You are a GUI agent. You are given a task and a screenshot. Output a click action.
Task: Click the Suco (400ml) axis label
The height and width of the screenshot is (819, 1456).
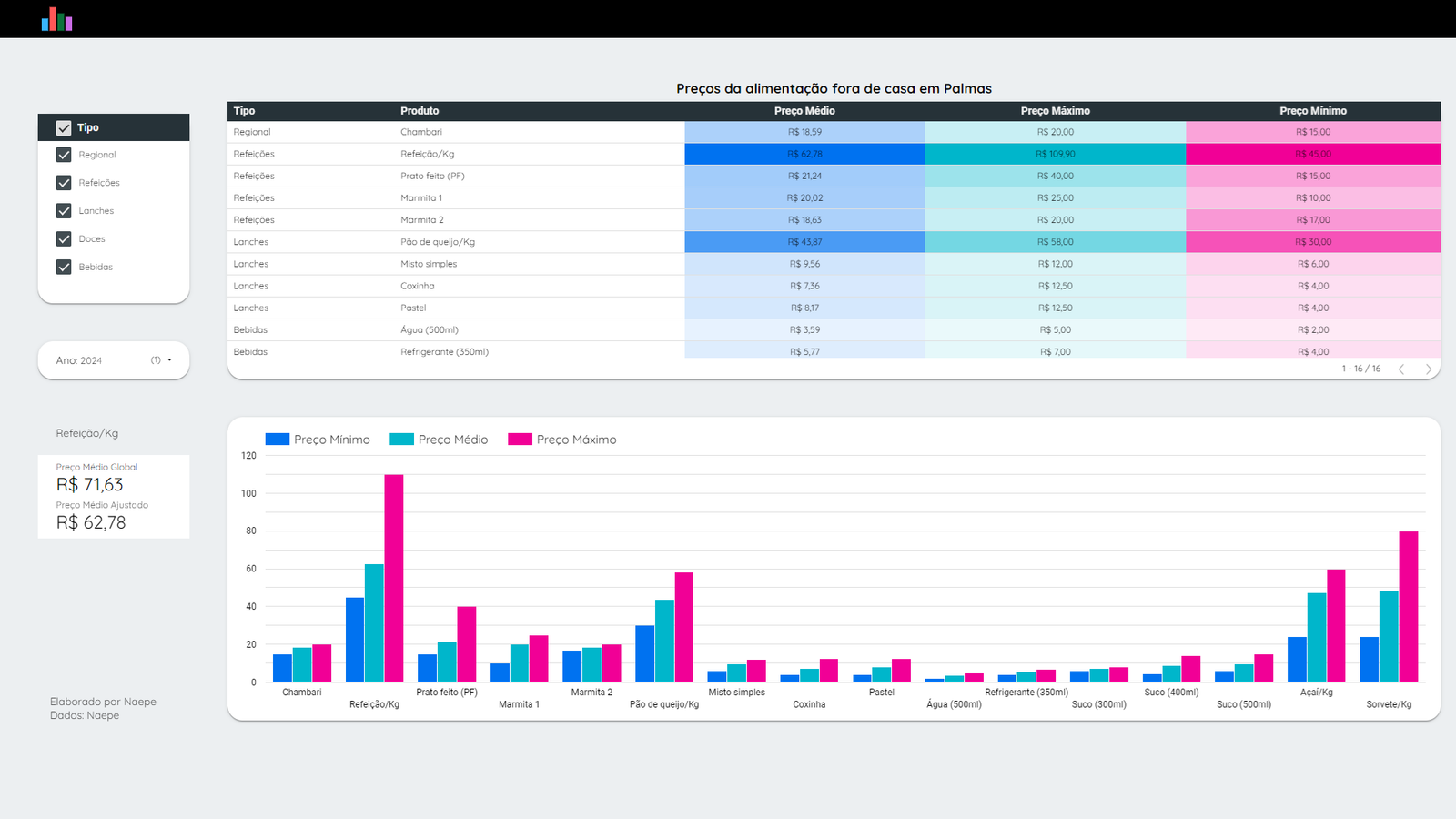click(1171, 693)
